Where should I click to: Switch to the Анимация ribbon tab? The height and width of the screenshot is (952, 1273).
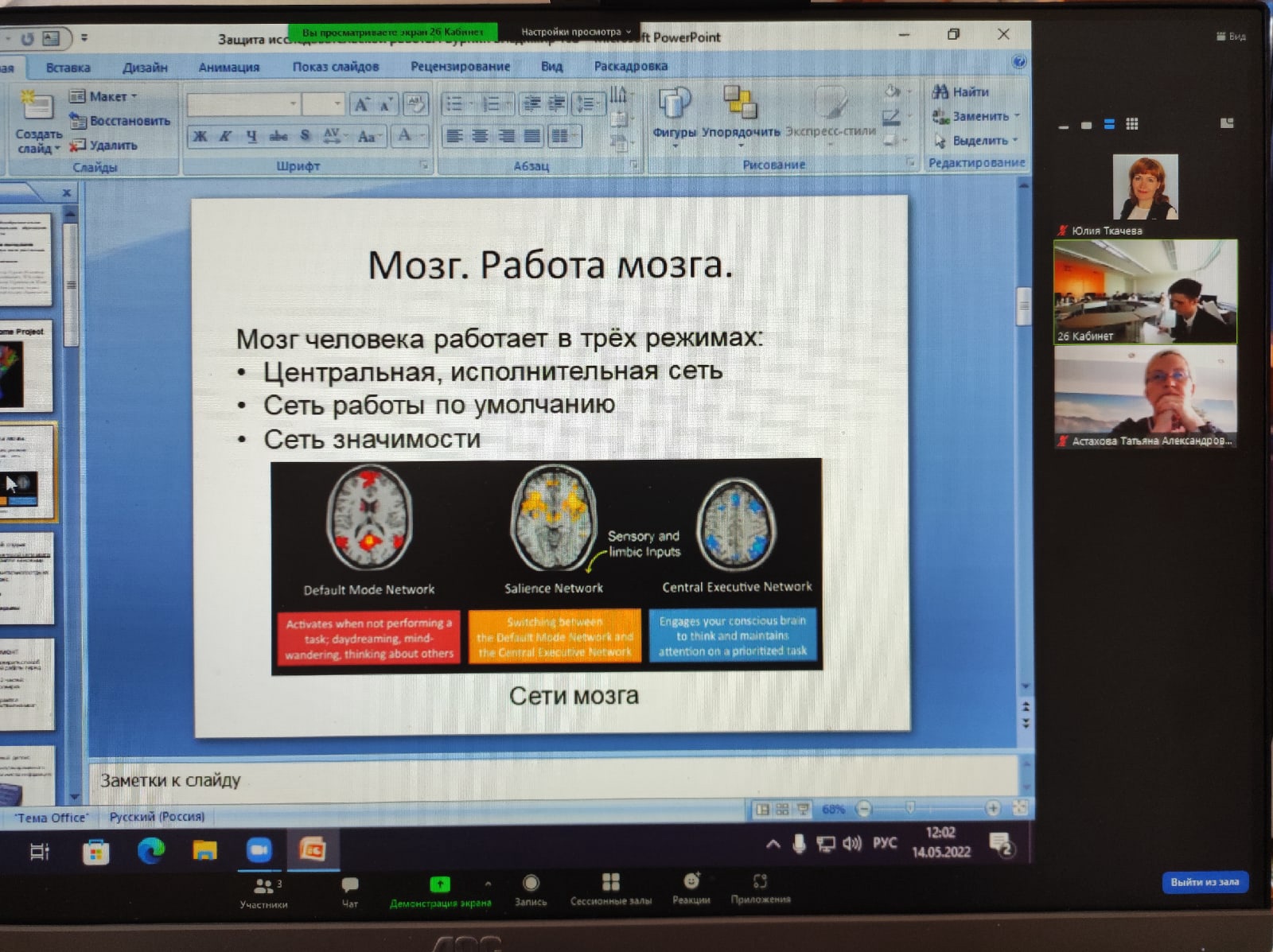tap(229, 67)
